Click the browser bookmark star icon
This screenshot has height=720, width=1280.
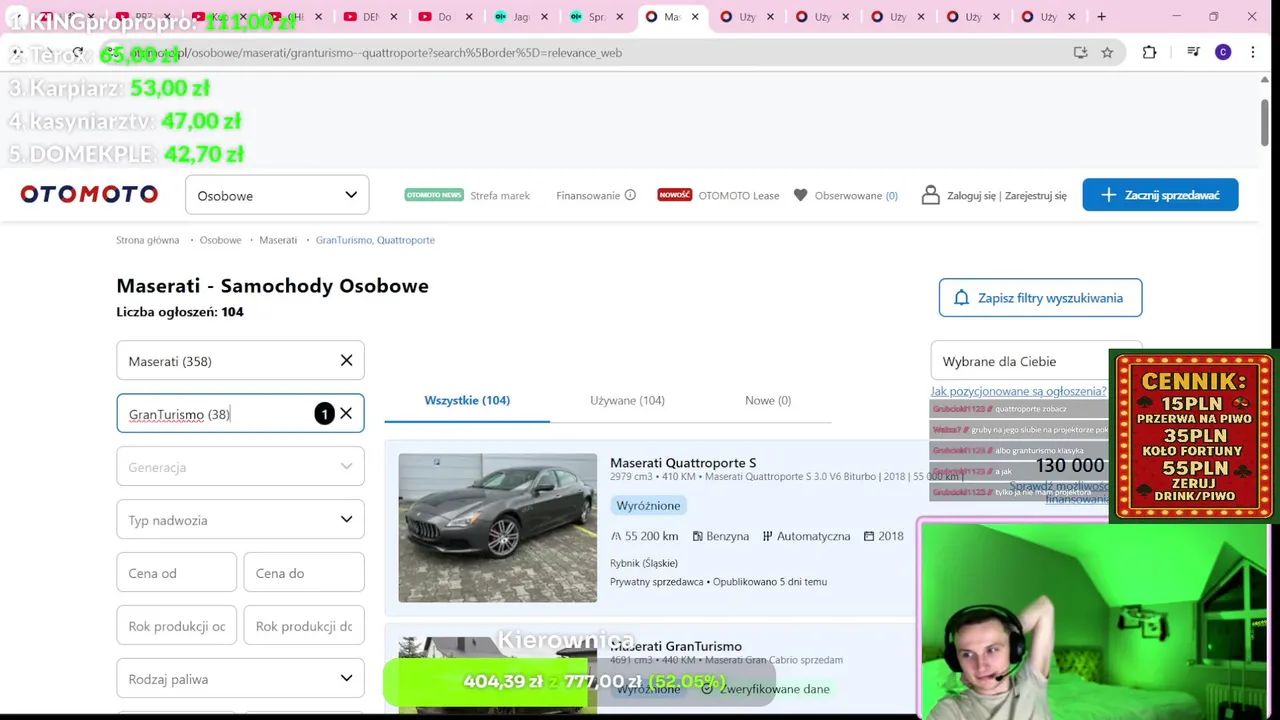(1107, 52)
